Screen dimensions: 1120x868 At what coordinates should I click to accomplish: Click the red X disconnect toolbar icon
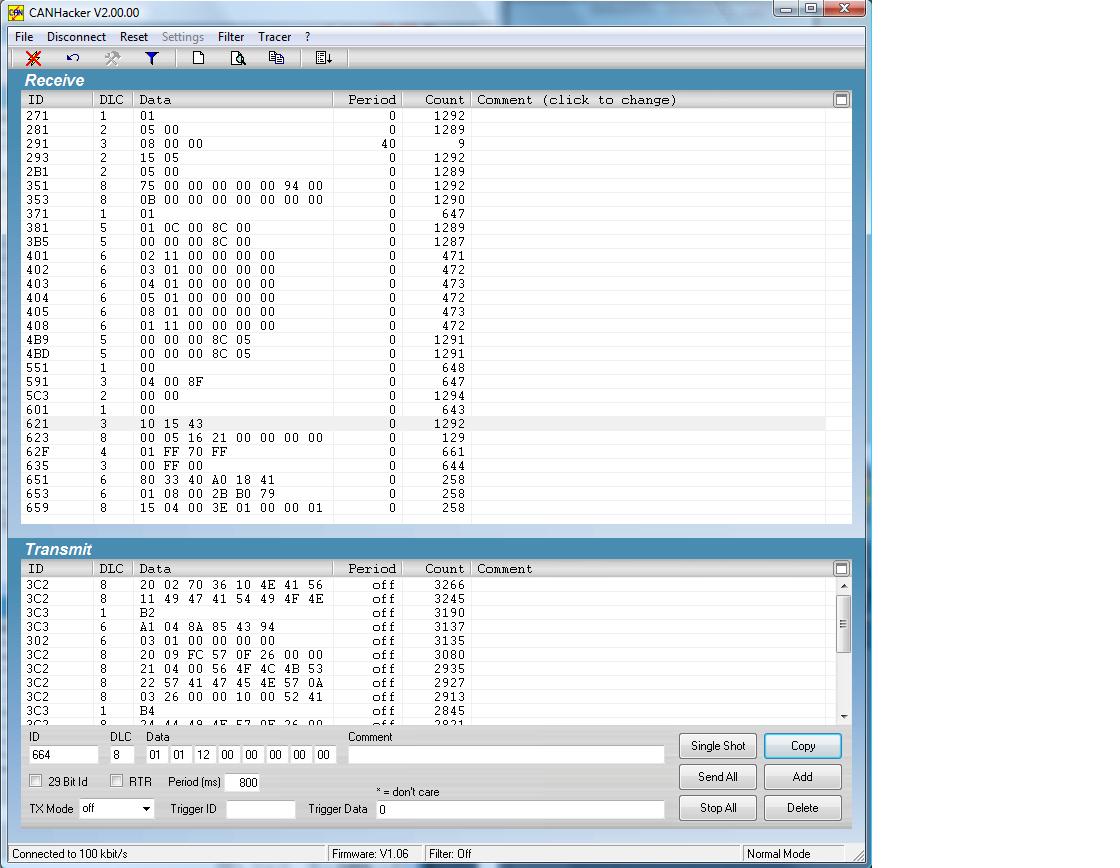(x=33, y=59)
